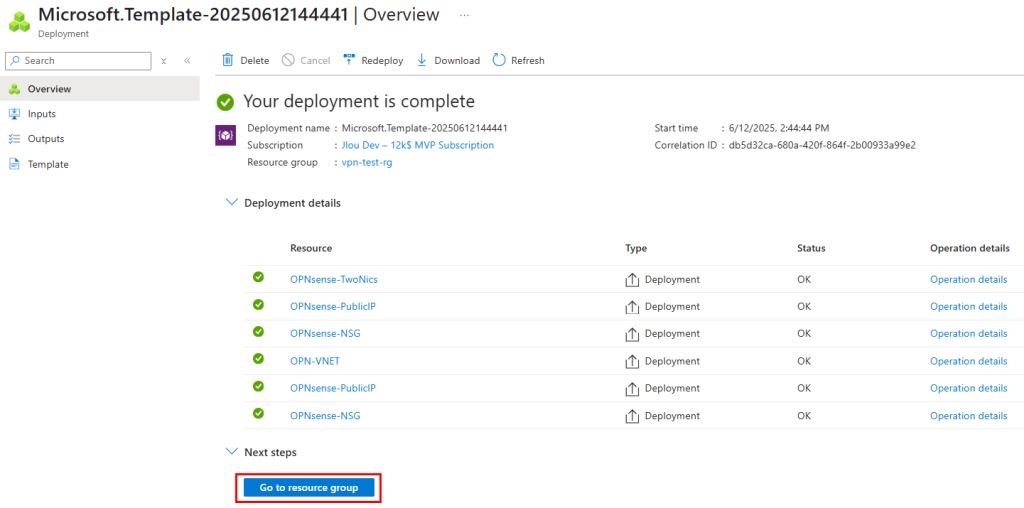Image resolution: width=1024 pixels, height=508 pixels.
Task: Click the deployment type icon in OPNsense-TwoNics row
Action: coord(632,280)
